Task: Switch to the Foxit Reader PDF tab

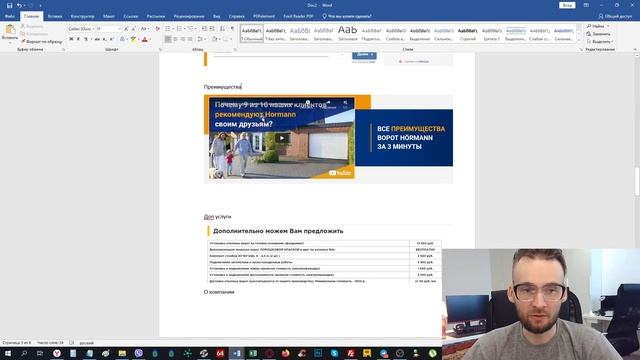Action: [298, 16]
